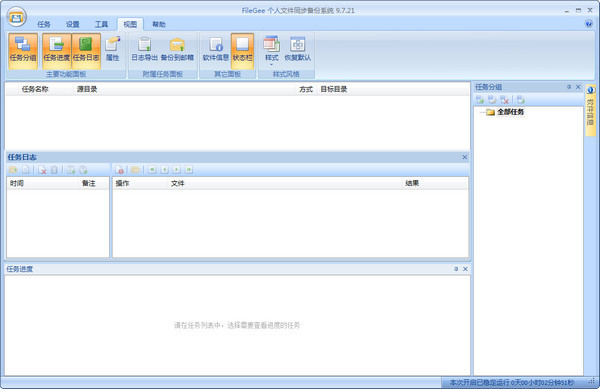Screen dimensions: 600x389
Task: Click the open log folder icon in 任务日志
Action: coord(13,170)
